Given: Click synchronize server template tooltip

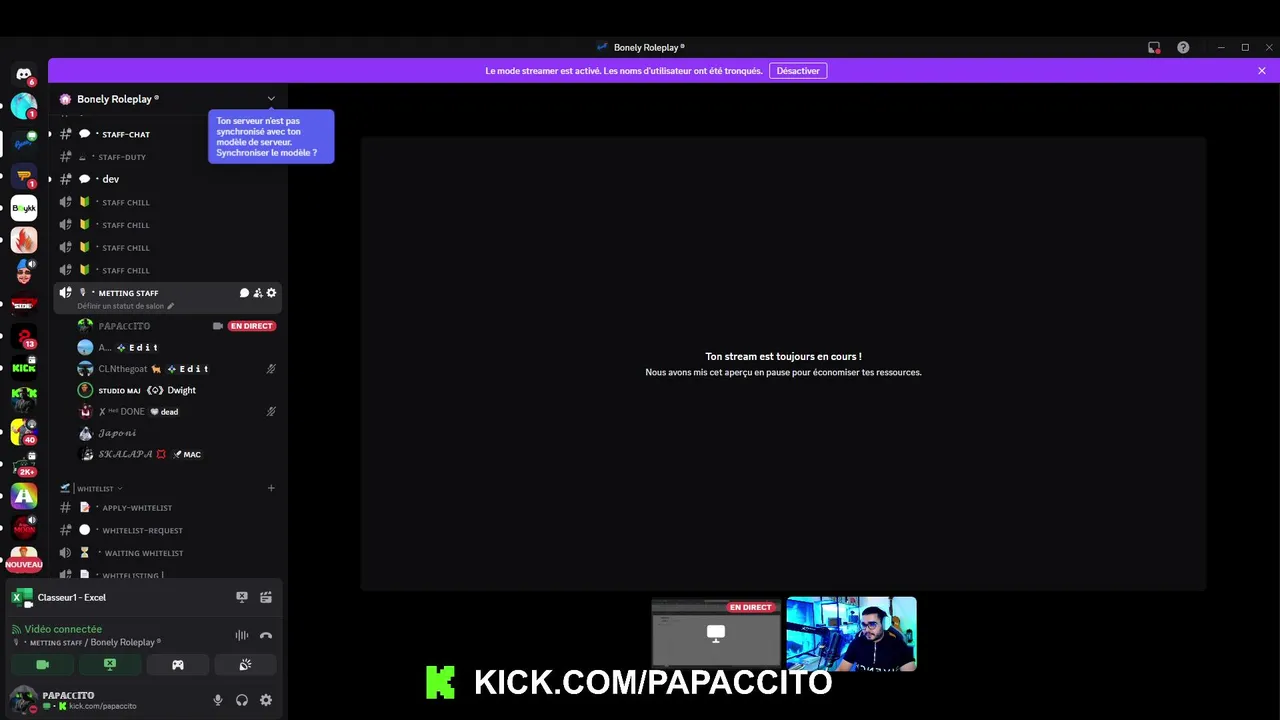Looking at the screenshot, I should [x=271, y=137].
